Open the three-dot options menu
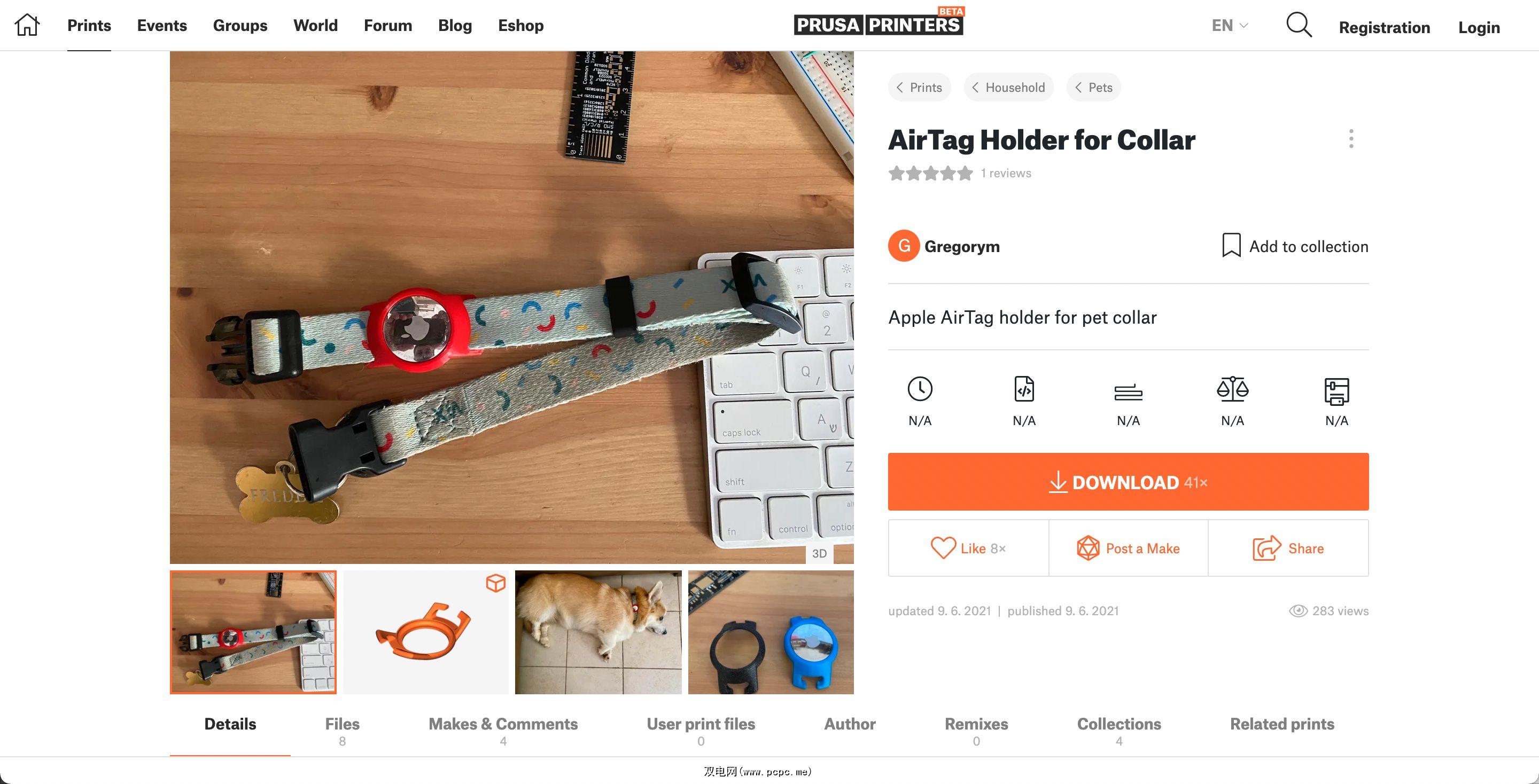The height and width of the screenshot is (784, 1539). (1351, 138)
